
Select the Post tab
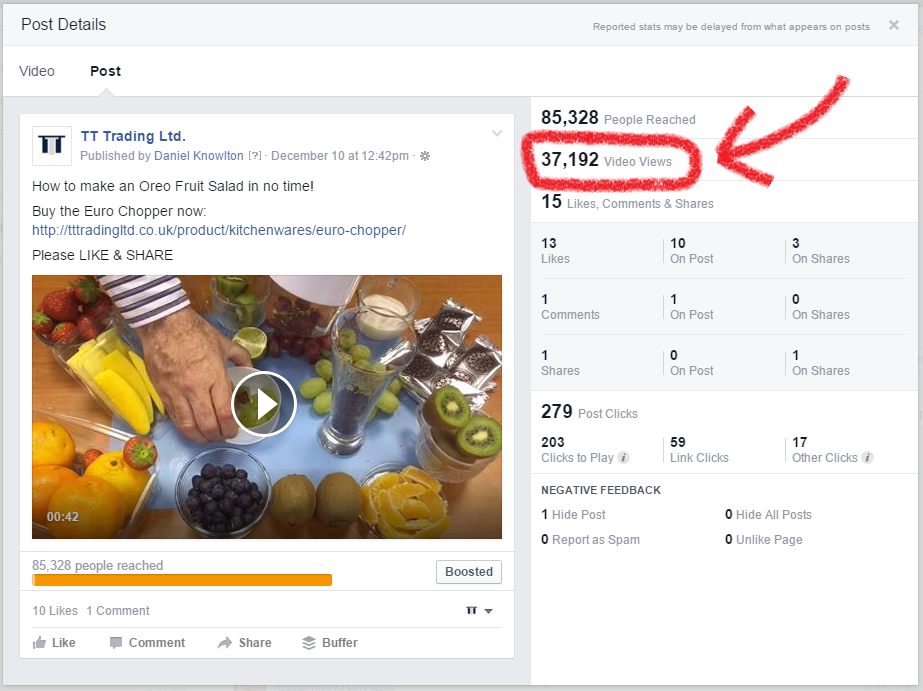click(x=105, y=71)
